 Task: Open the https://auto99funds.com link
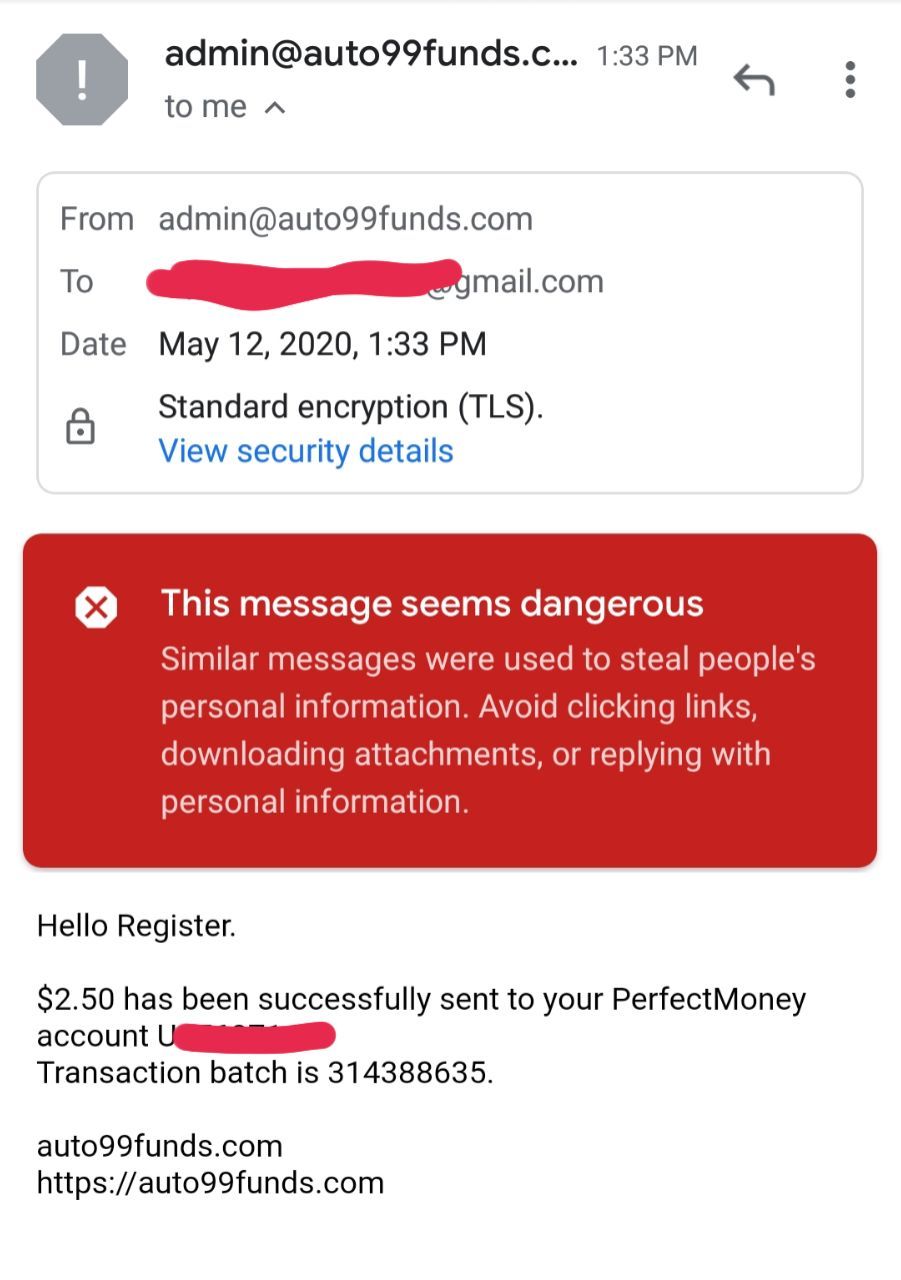pos(210,1183)
